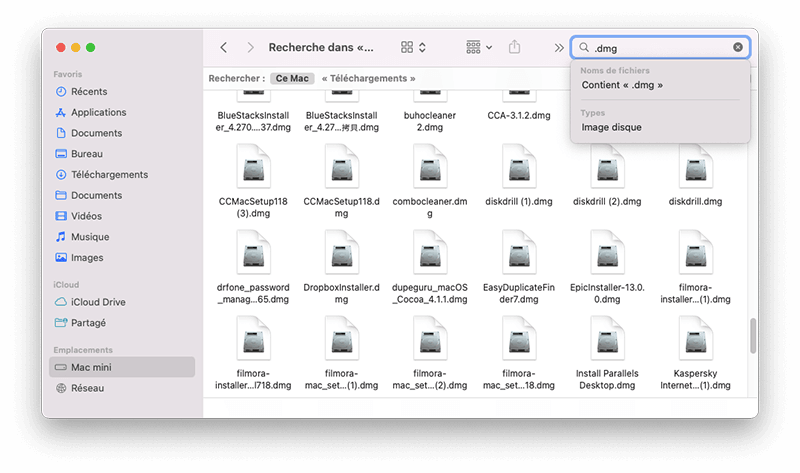Select the filmora-mac_set...(2).dmg file icon
Image resolution: width=800 pixels, height=473 pixels.
430,338
